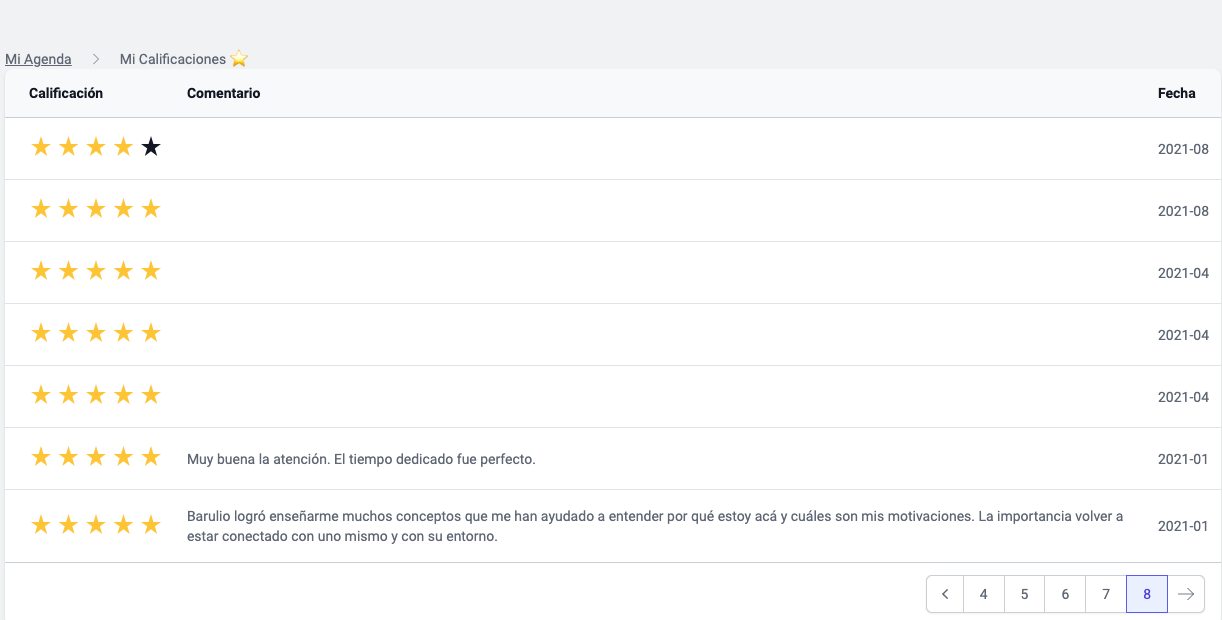The width and height of the screenshot is (1222, 620).
Task: Select the Mi Calificaciones breadcrumb
Action: pyautogui.click(x=172, y=59)
